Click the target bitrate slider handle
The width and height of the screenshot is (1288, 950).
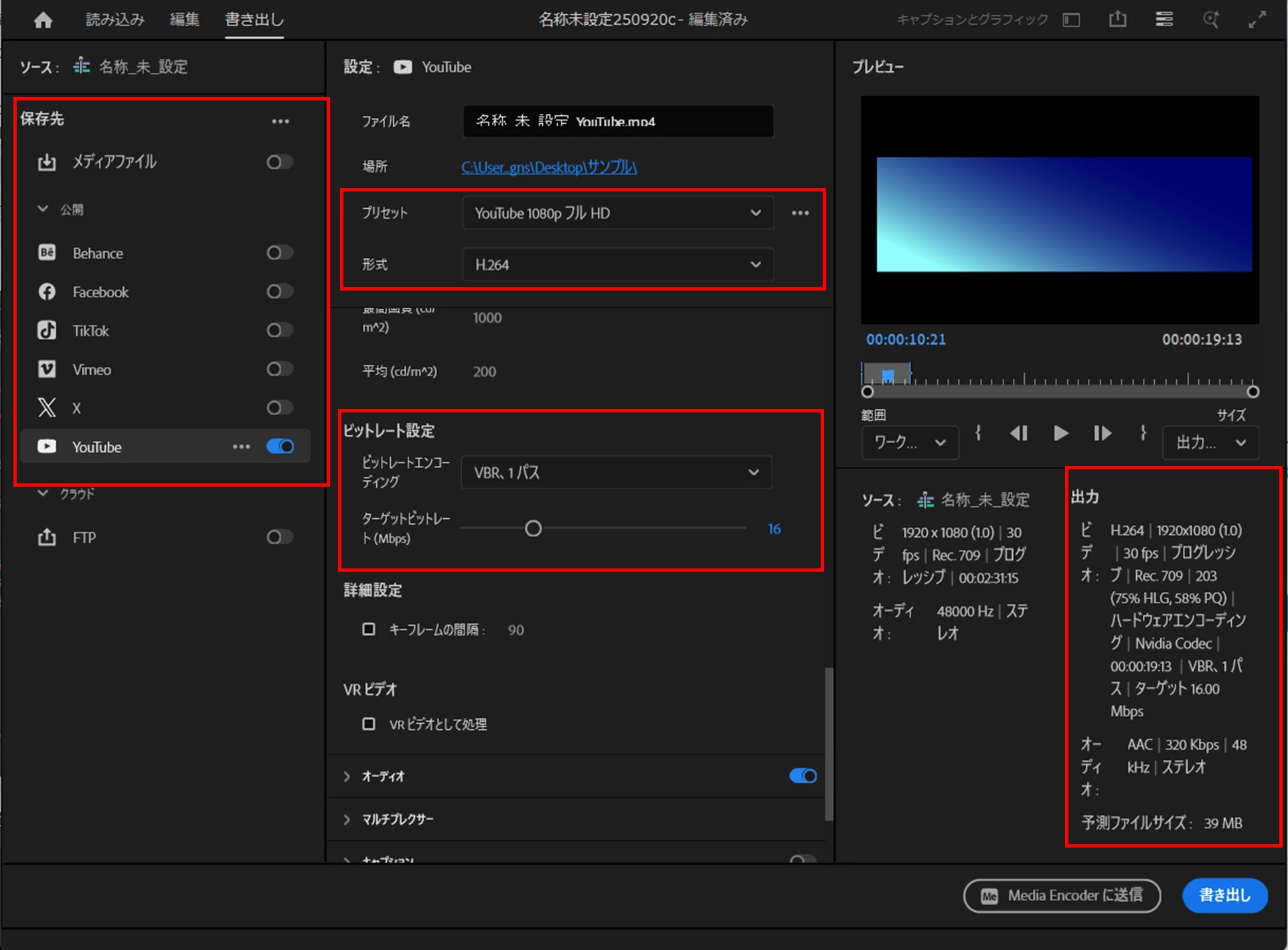click(533, 529)
